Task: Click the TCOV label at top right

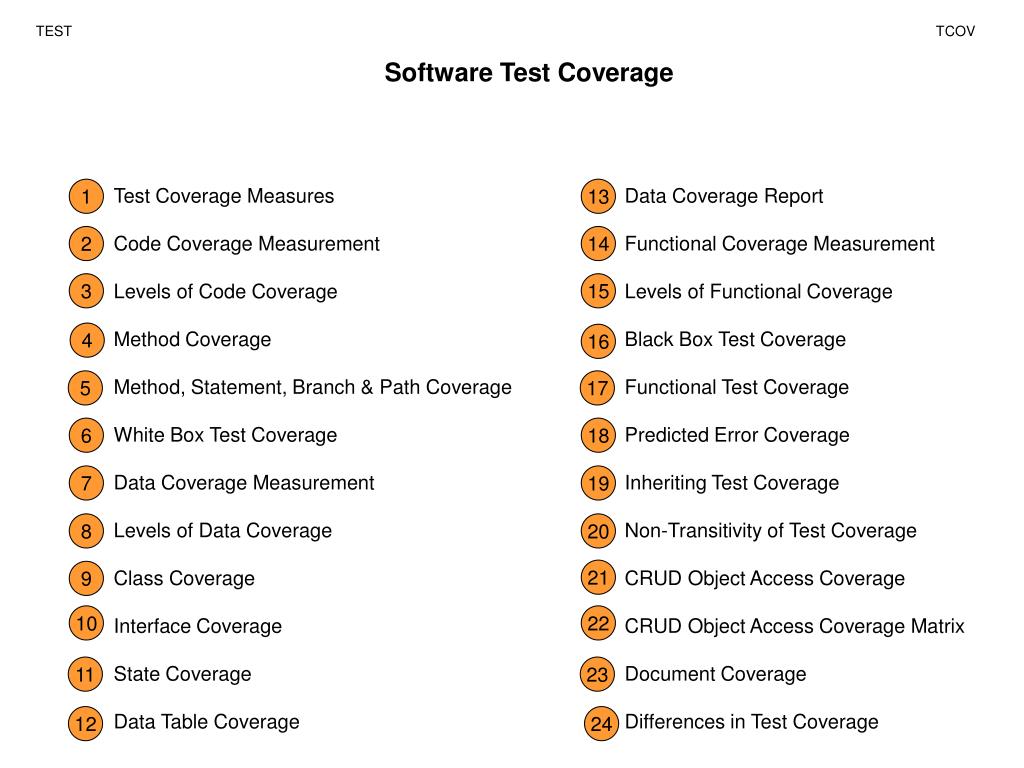Action: [x=955, y=31]
